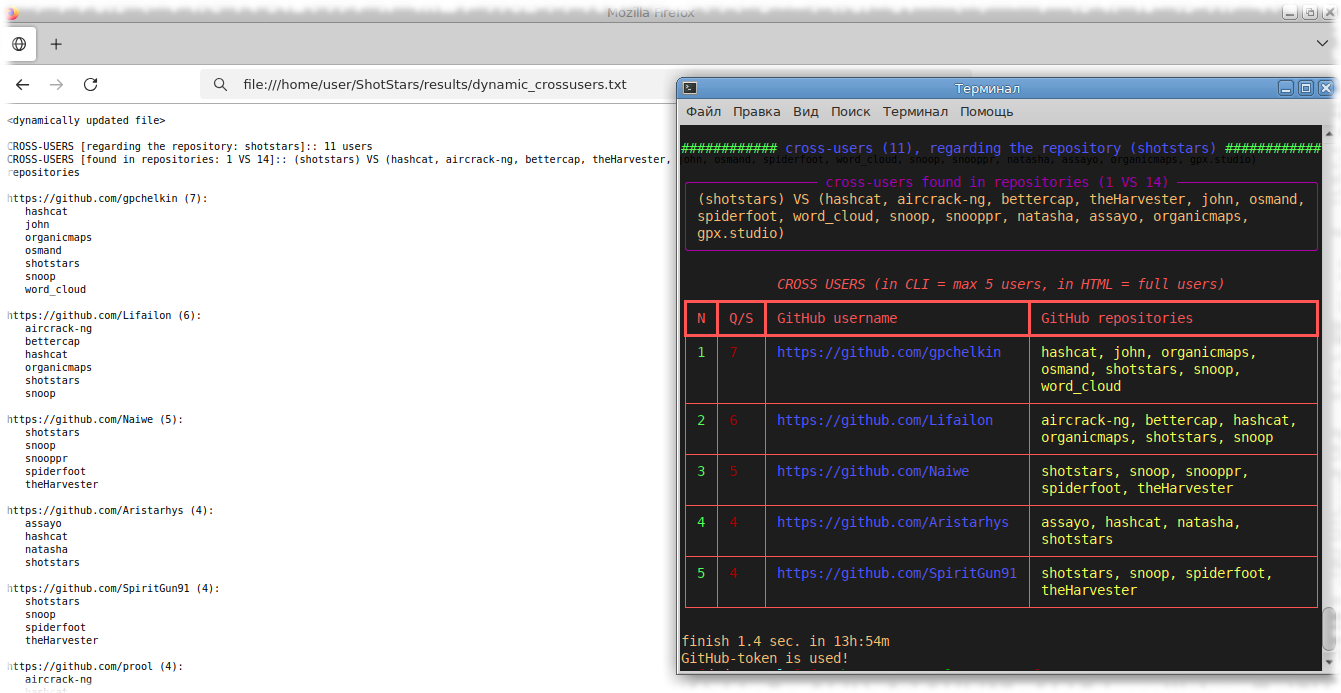Click 'word_cloud' under gpchelkin in the text file

(x=56, y=290)
